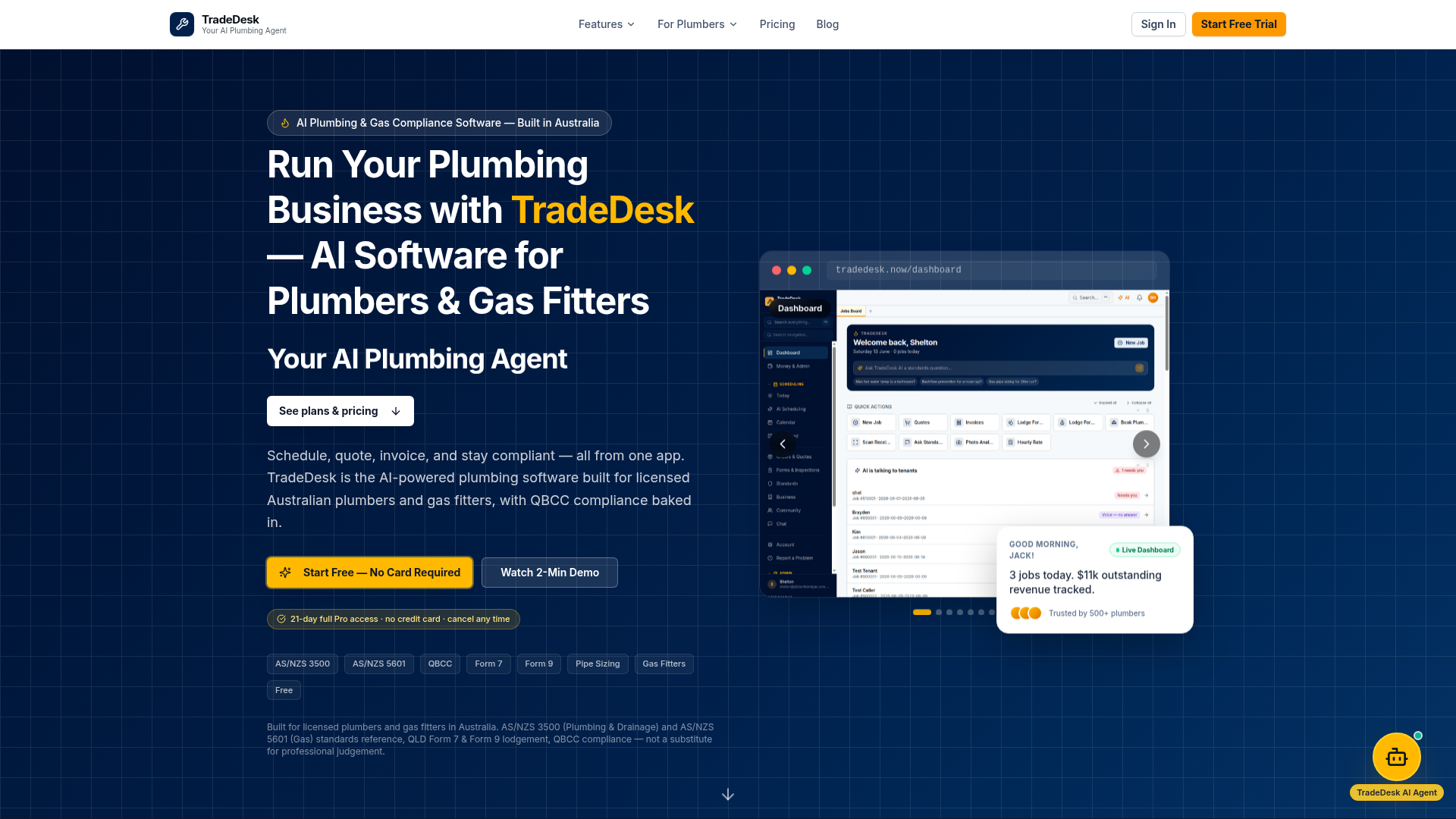
Task: Click the Form 9 tag
Action: coord(538,664)
